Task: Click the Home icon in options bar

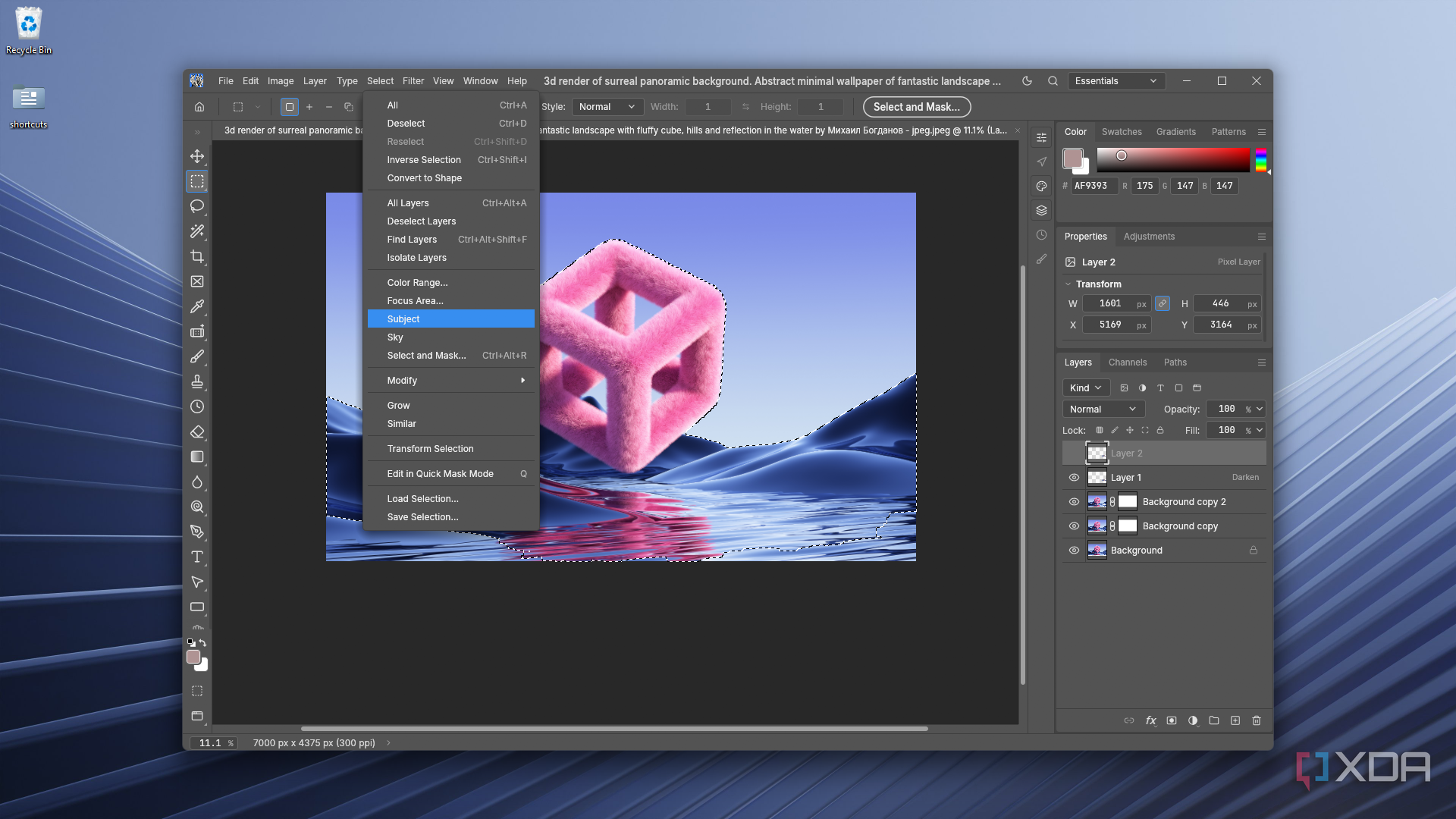Action: tap(199, 107)
